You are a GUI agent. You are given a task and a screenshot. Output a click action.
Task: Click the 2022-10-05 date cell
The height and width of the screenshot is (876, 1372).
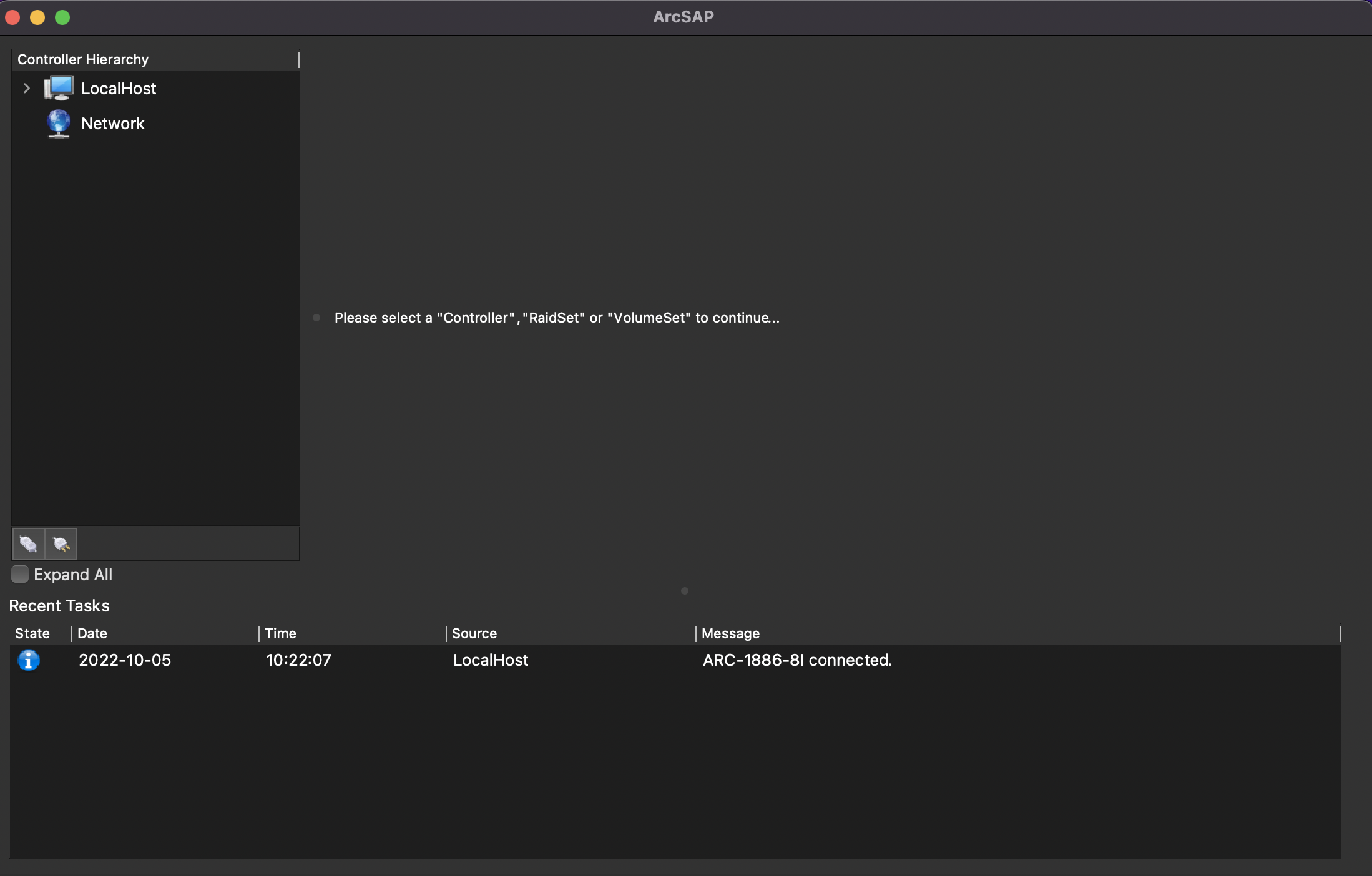(125, 660)
